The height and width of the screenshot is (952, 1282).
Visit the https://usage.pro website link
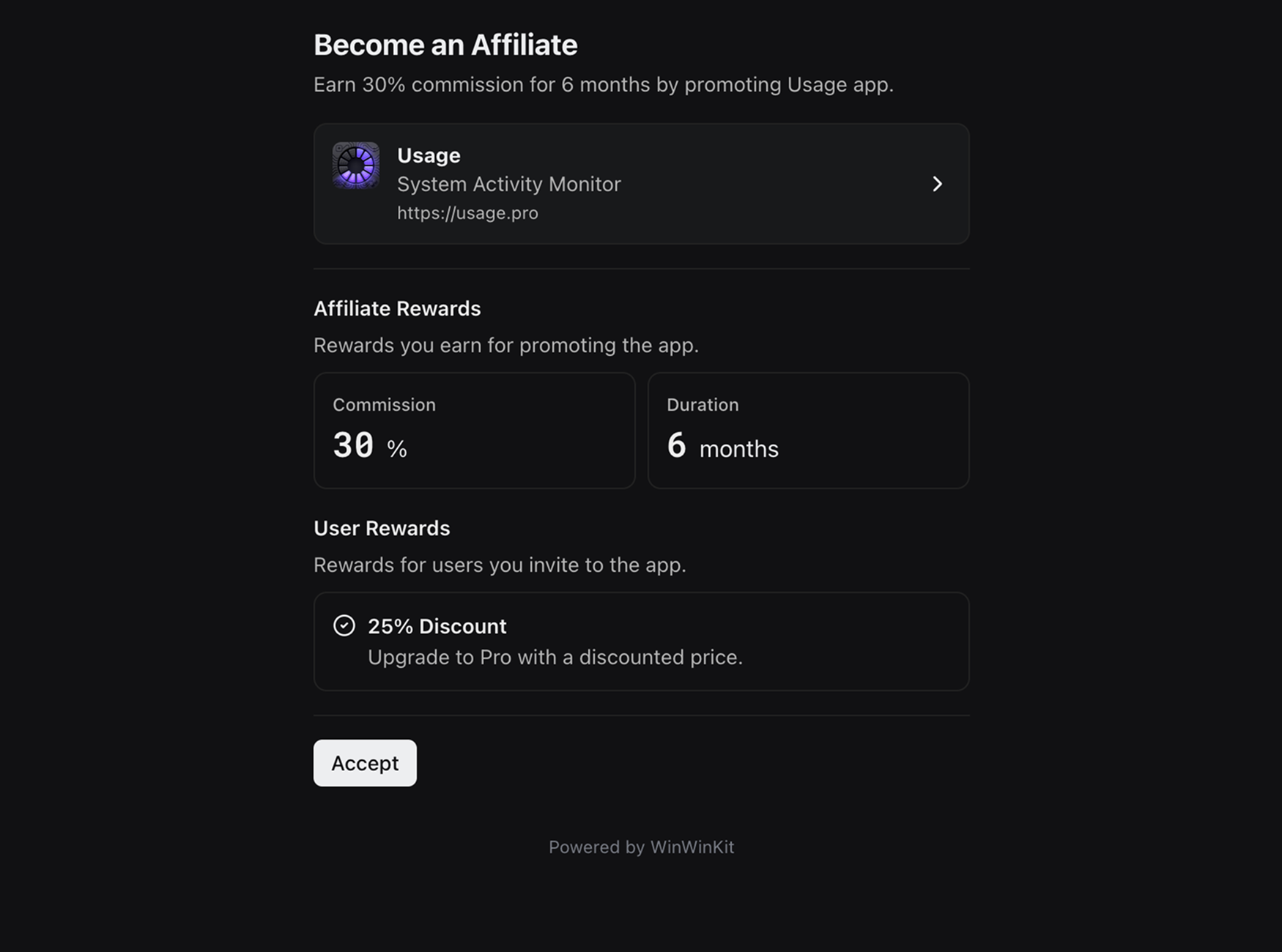468,212
